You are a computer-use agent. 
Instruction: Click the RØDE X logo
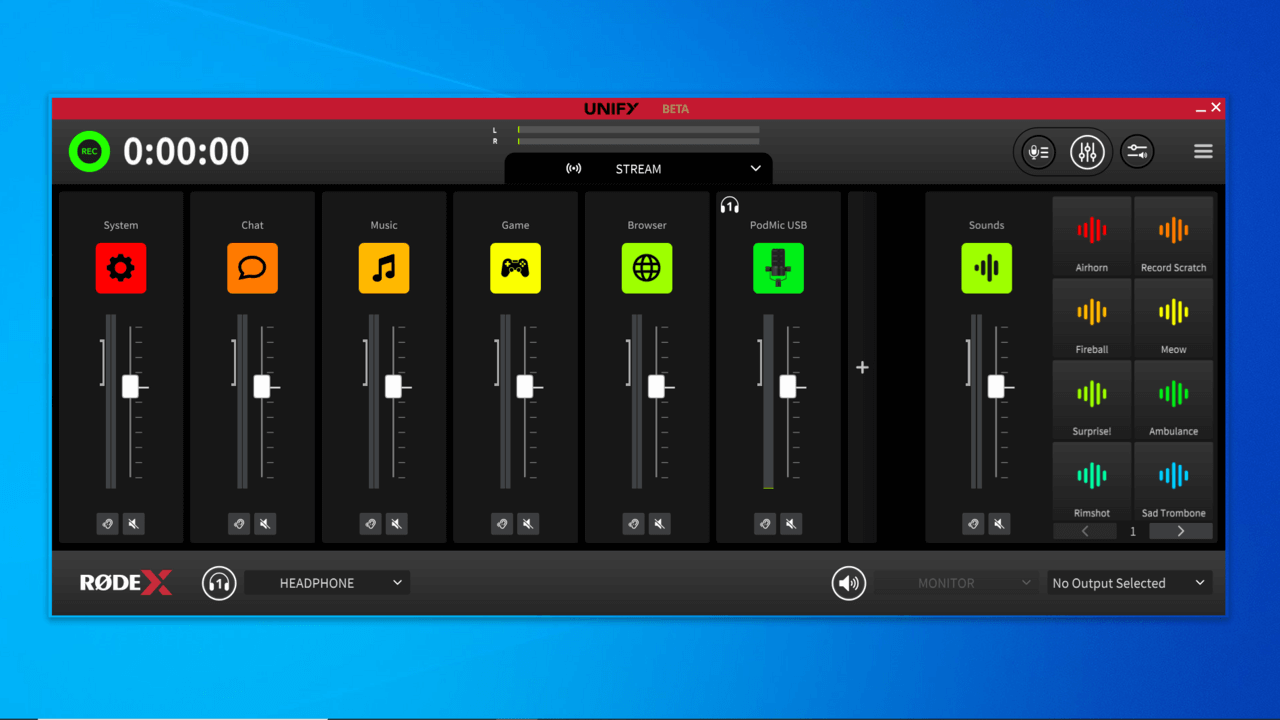click(x=126, y=583)
